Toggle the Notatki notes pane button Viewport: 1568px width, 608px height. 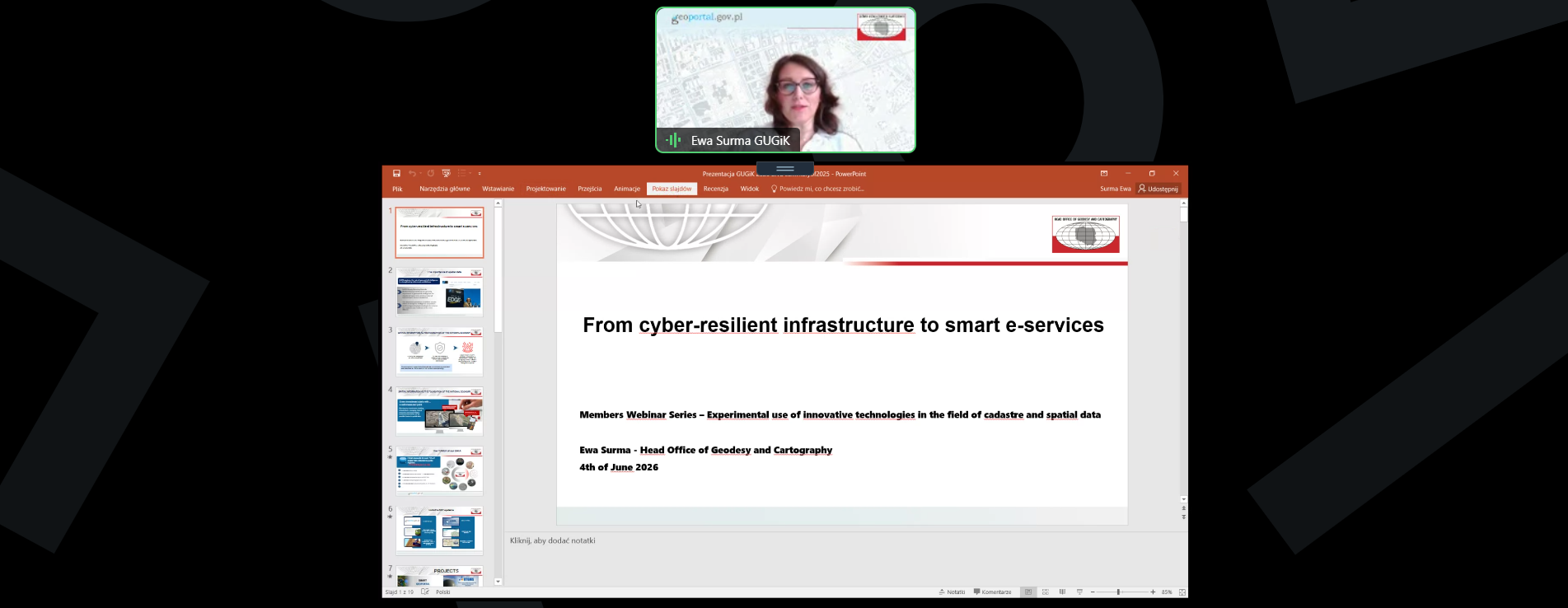click(952, 592)
